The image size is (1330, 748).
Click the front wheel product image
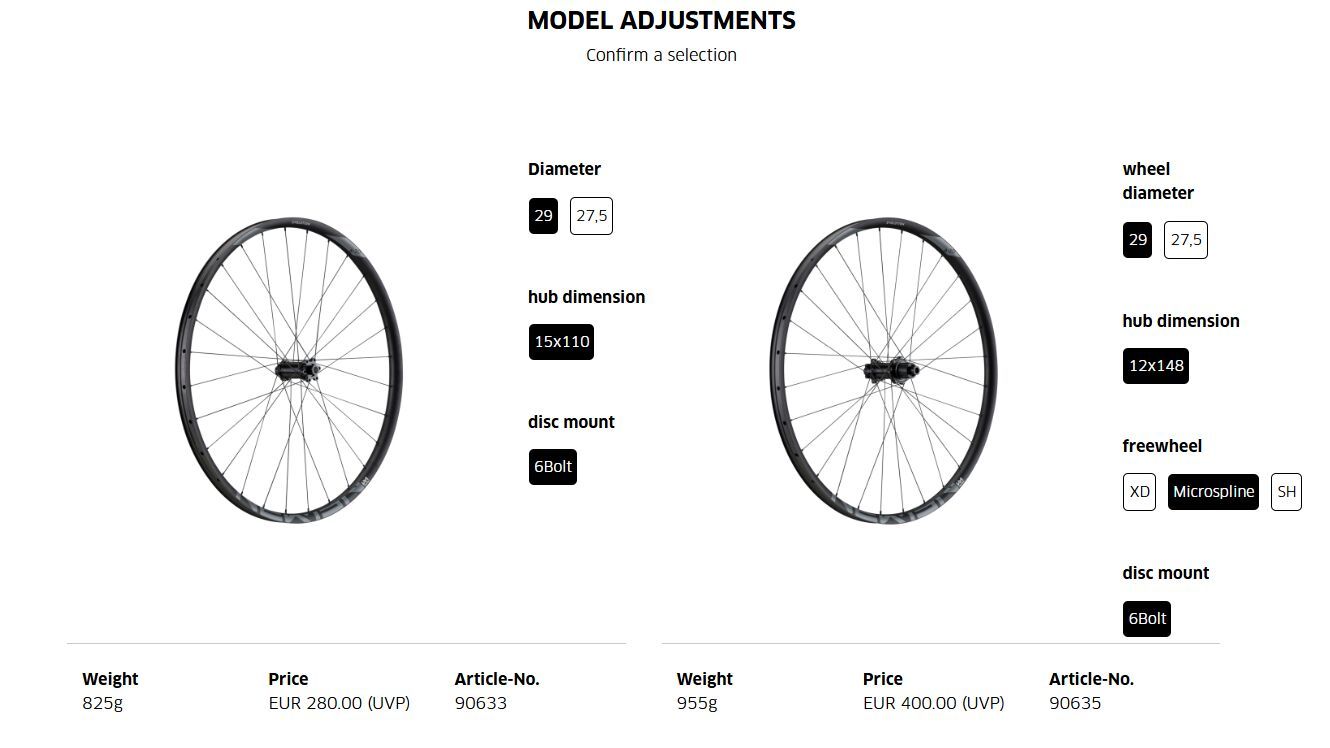[x=289, y=371]
